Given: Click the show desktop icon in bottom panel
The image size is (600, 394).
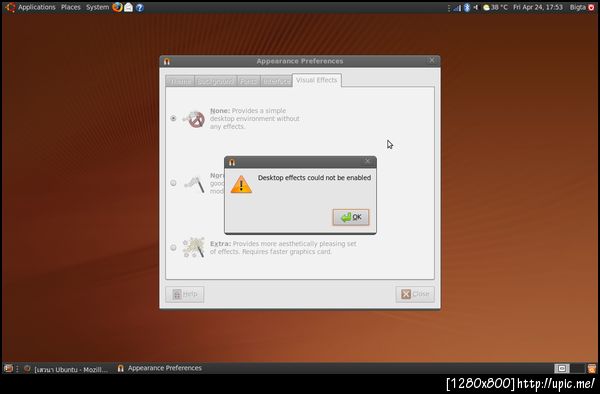Looking at the screenshot, I should (x=8, y=368).
